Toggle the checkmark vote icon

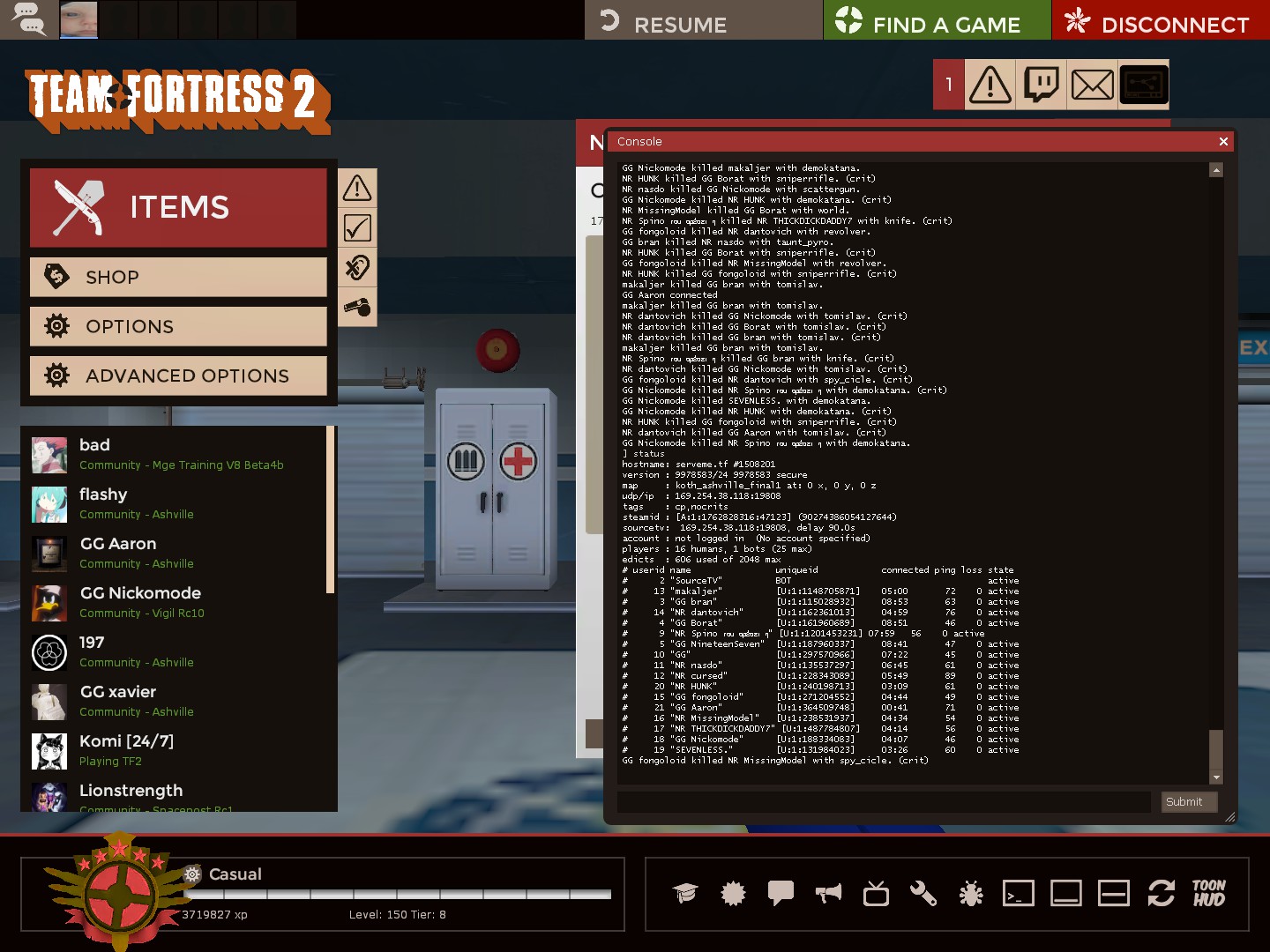point(357,228)
